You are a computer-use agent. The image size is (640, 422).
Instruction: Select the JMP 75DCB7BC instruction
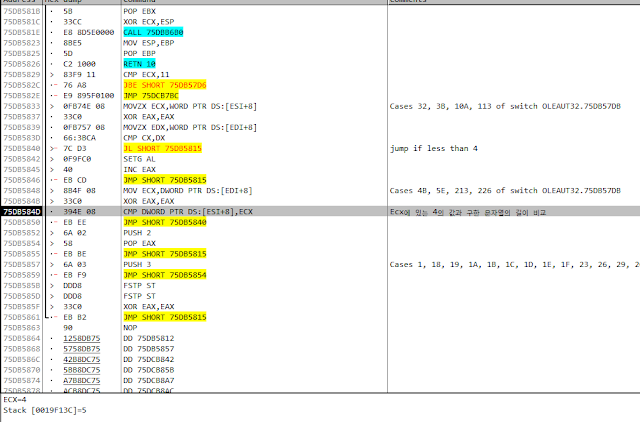151,96
